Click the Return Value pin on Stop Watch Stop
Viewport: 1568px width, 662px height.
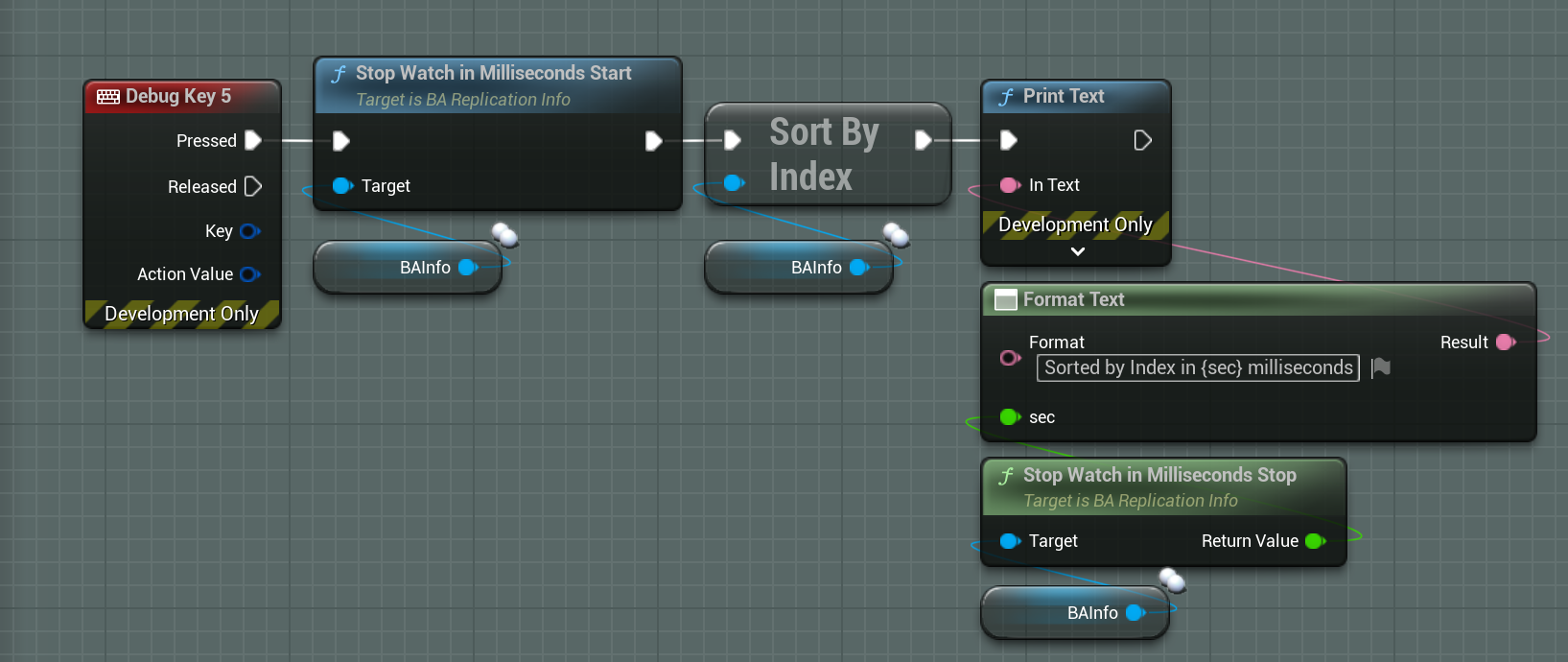tap(1316, 541)
